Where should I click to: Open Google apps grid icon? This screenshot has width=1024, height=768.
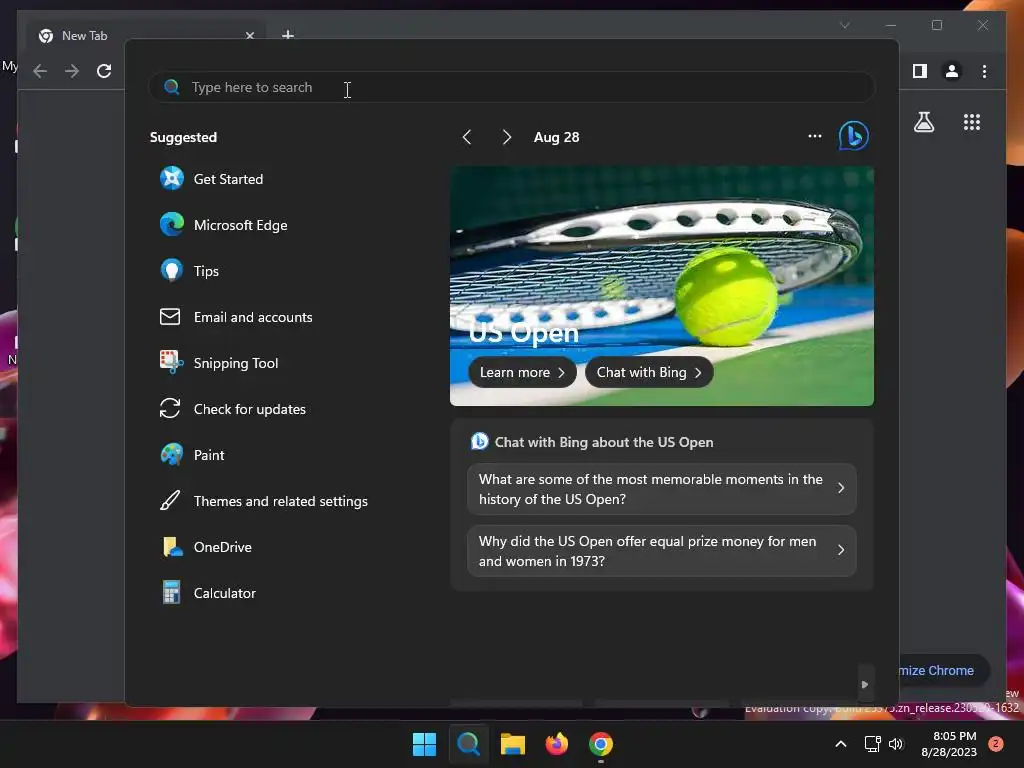click(972, 121)
